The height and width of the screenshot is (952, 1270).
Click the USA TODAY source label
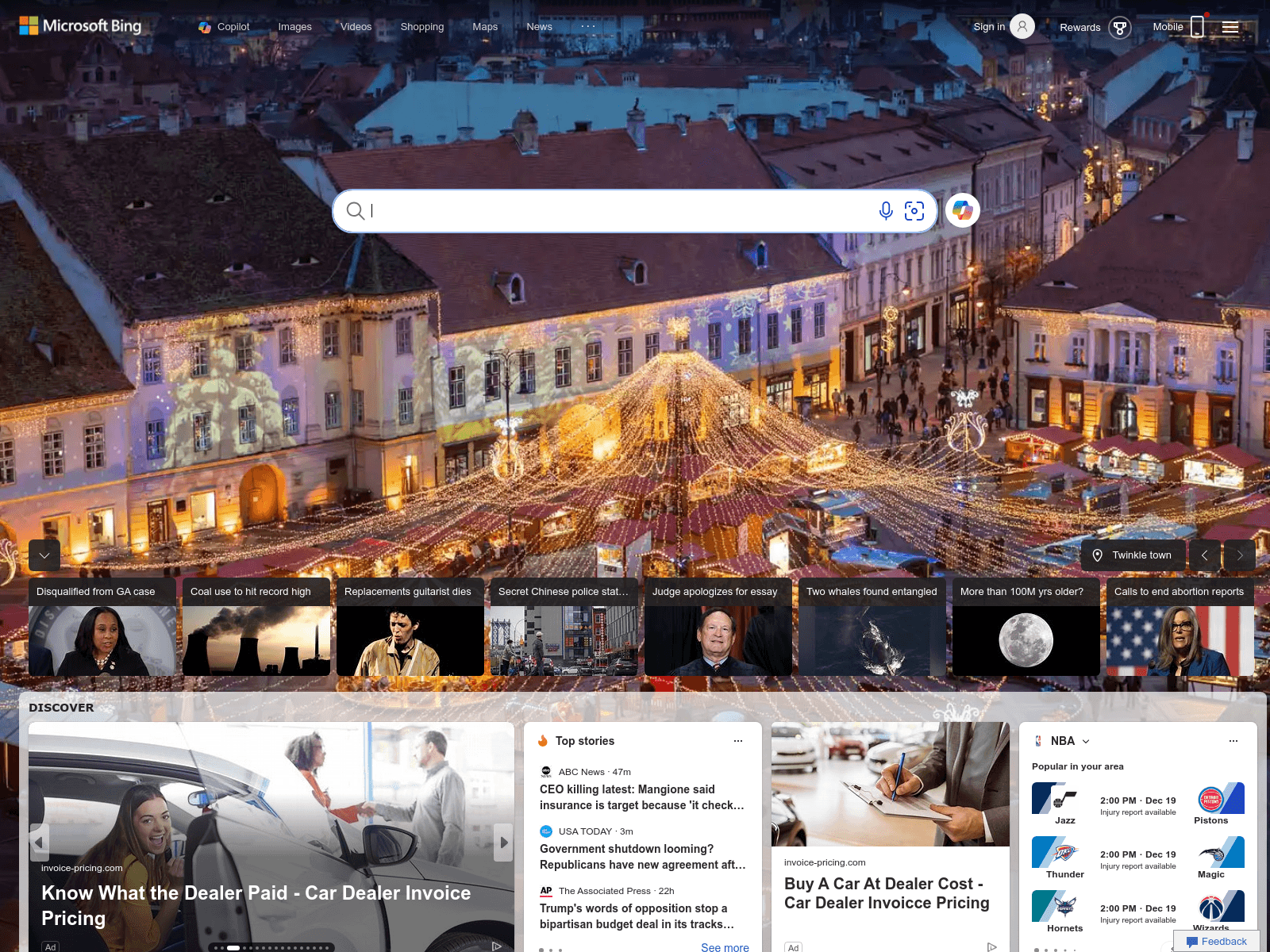tap(585, 831)
